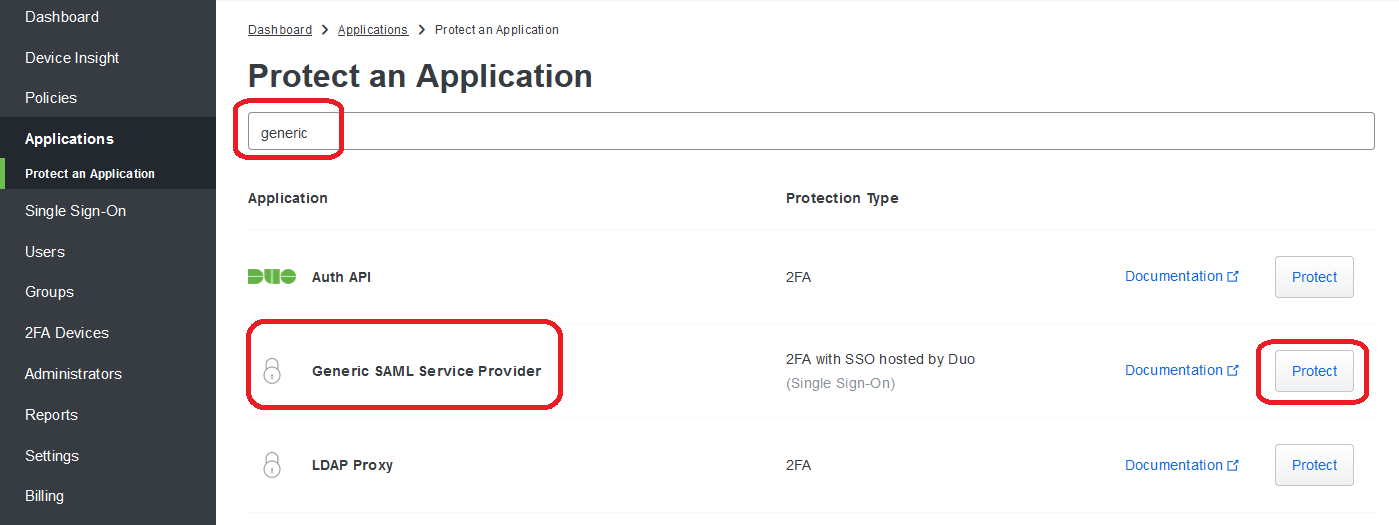The image size is (1399, 525).
Task: Open Device Insight in sidebar
Action: (72, 58)
